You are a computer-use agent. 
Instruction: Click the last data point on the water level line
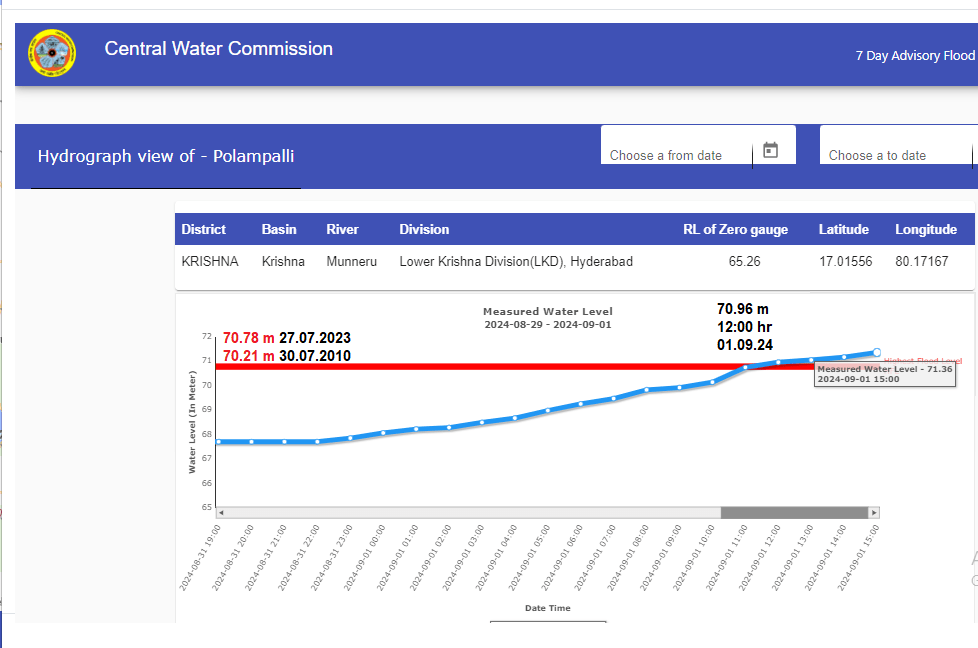pyautogui.click(x=876, y=352)
